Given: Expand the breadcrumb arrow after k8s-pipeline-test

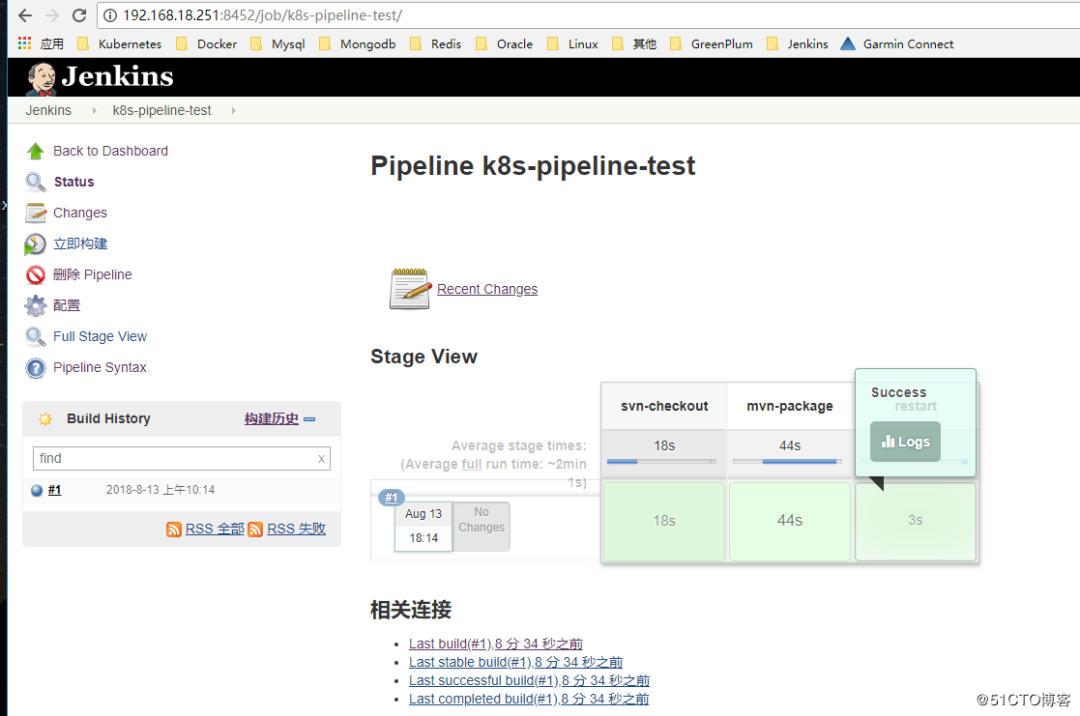Looking at the screenshot, I should click(x=232, y=110).
